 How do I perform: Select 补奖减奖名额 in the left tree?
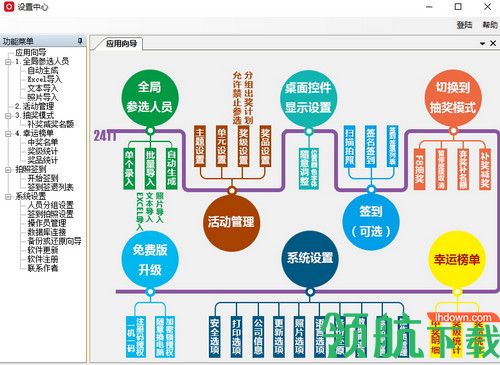click(x=51, y=124)
